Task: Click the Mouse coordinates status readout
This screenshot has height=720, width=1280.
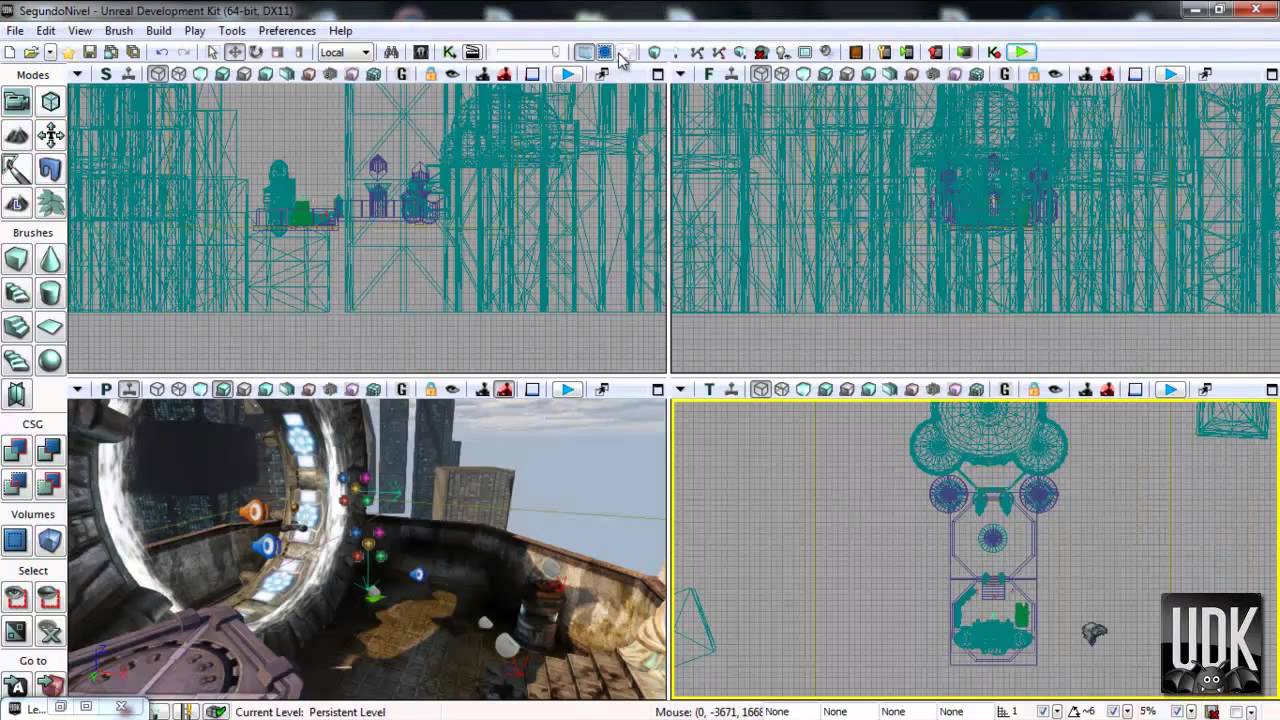Action: click(x=709, y=712)
